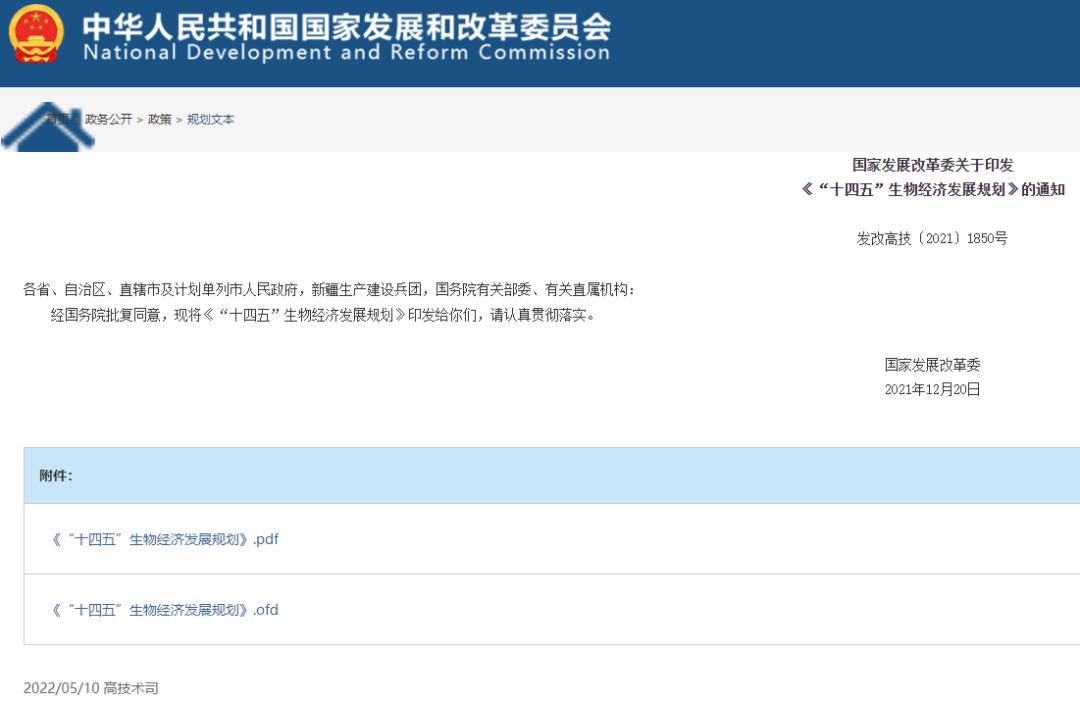Go to the 政策 breadcrumb link
The width and height of the screenshot is (1080, 703).
click(159, 119)
